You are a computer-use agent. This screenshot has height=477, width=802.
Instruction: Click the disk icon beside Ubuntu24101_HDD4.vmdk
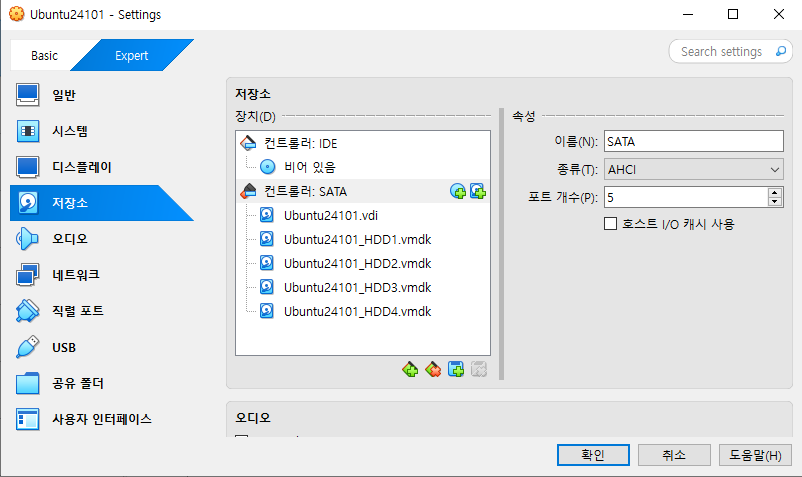266,311
